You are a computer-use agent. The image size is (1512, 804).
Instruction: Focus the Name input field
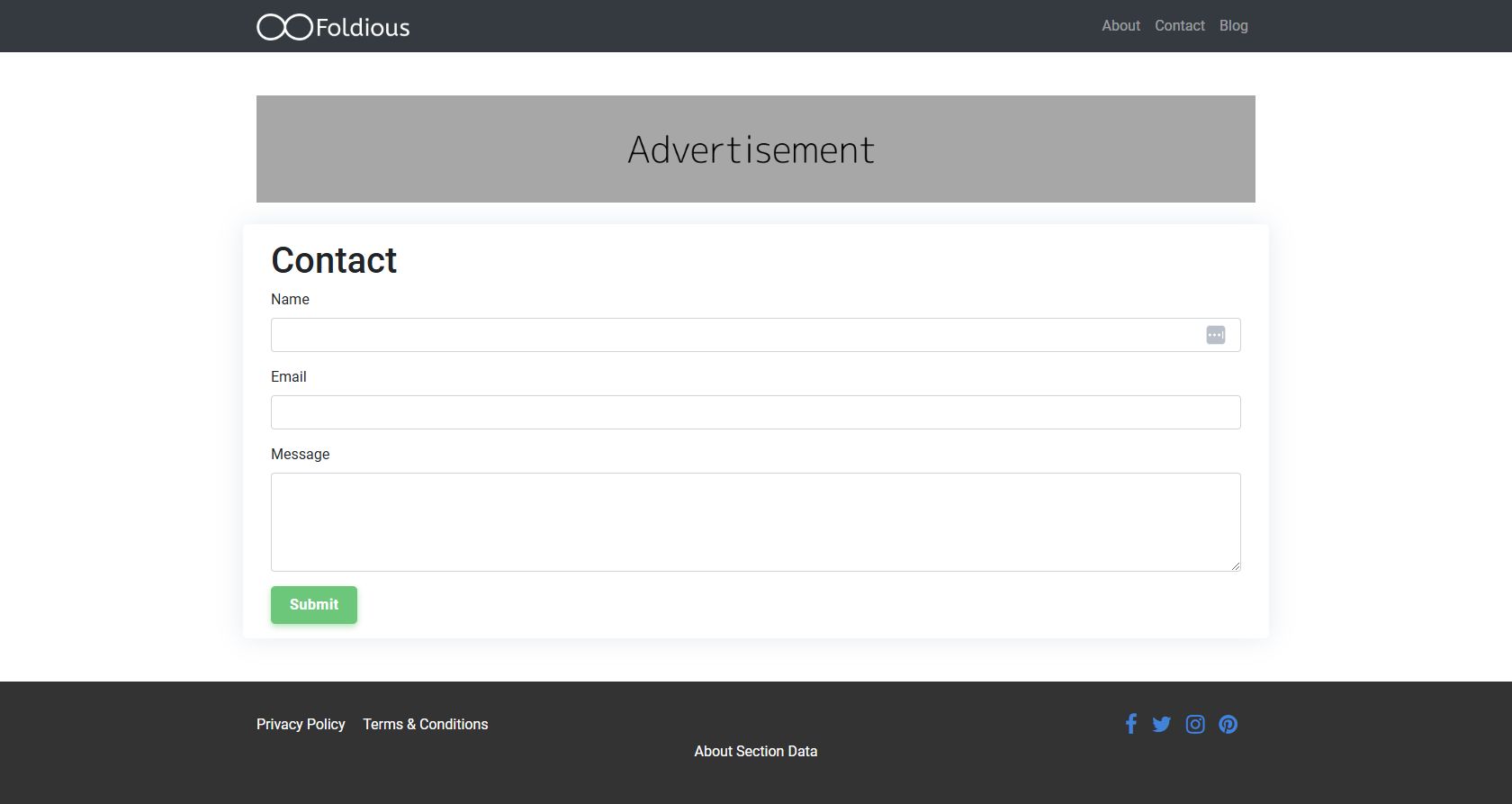(756, 335)
